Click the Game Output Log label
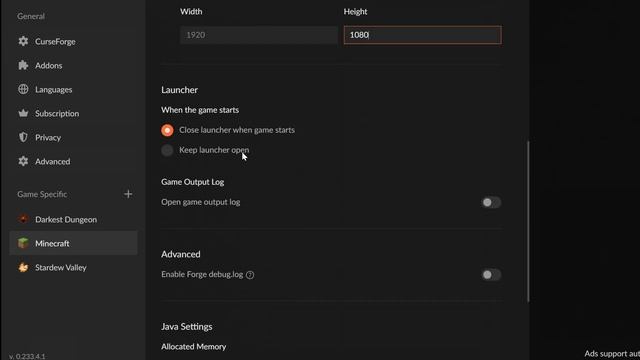 coord(192,182)
